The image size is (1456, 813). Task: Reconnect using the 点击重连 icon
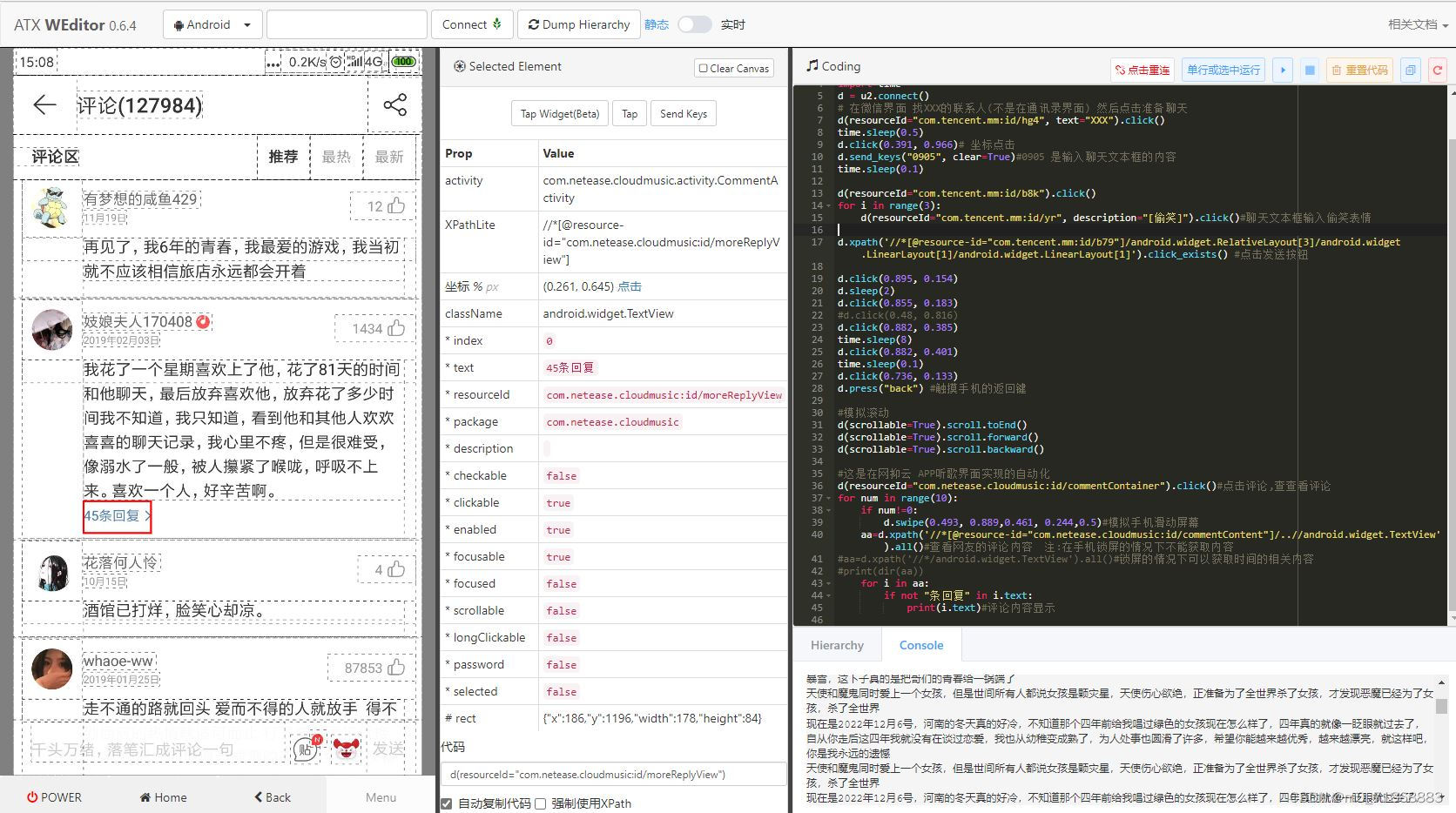pyautogui.click(x=1143, y=70)
